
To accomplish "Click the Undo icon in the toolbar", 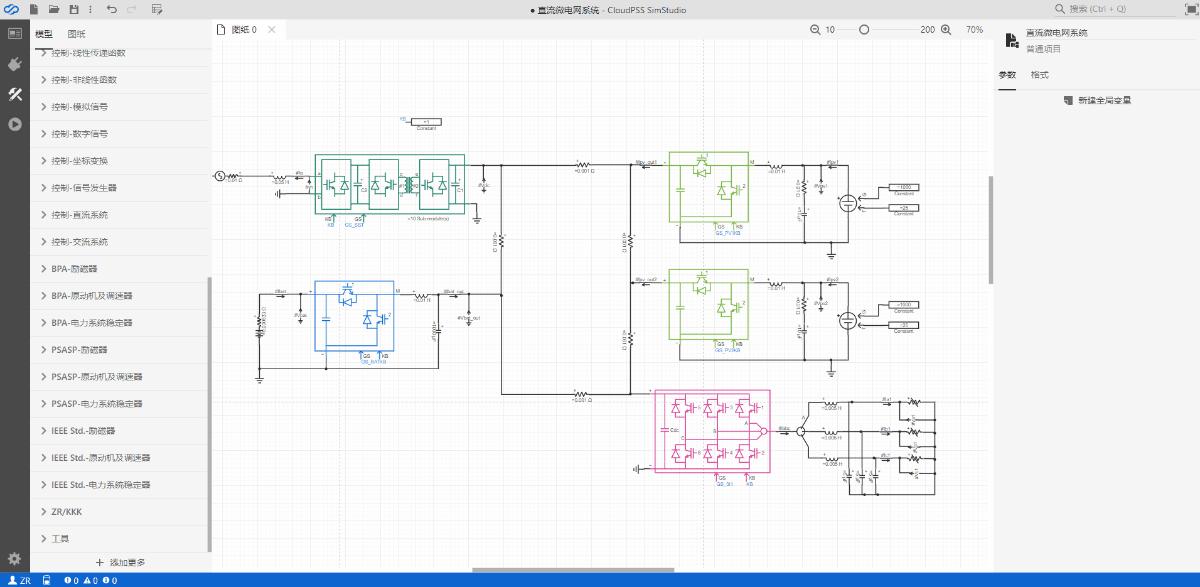I will click(x=112, y=9).
